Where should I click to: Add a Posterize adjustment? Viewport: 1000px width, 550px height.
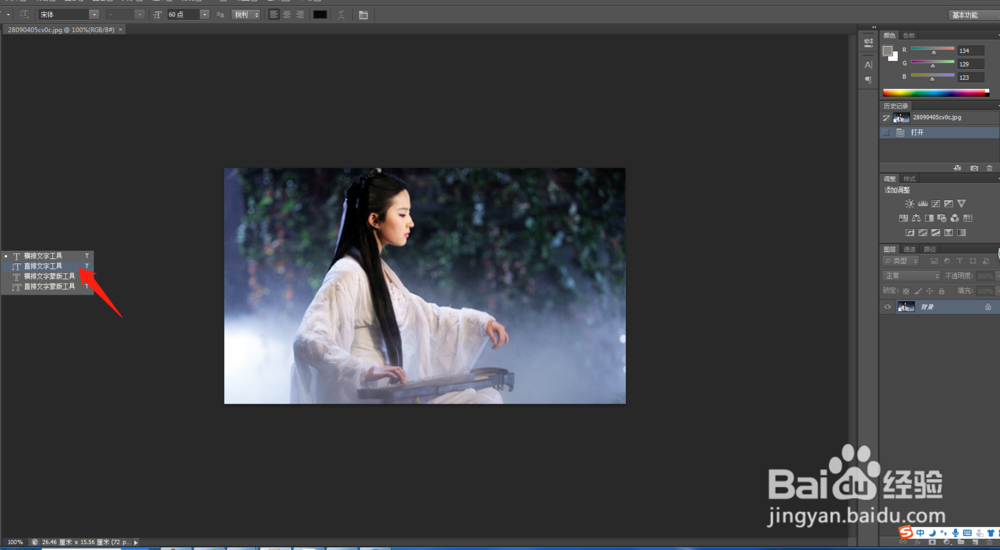pyautogui.click(x=923, y=233)
